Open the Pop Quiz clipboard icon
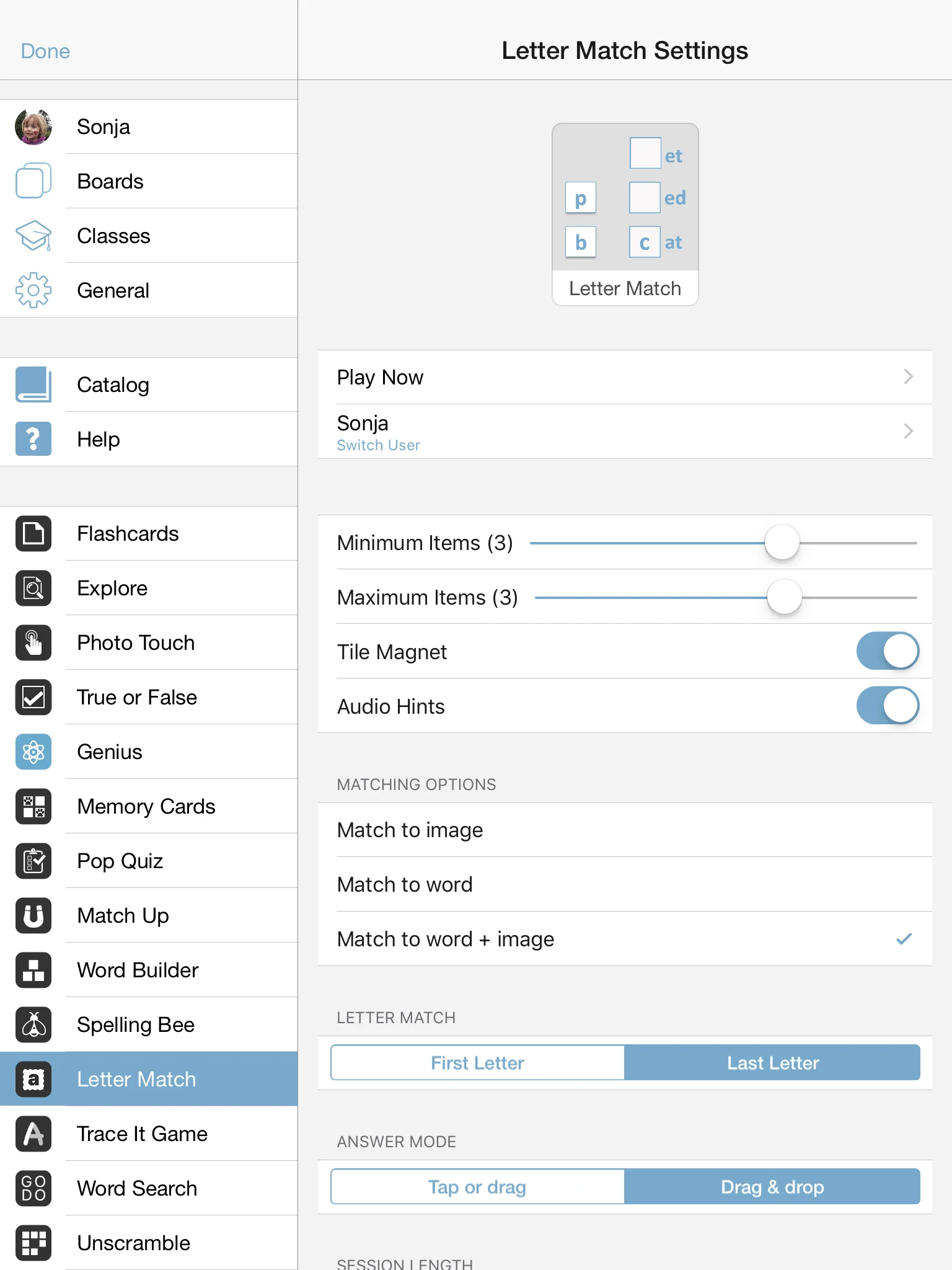 coord(33,861)
